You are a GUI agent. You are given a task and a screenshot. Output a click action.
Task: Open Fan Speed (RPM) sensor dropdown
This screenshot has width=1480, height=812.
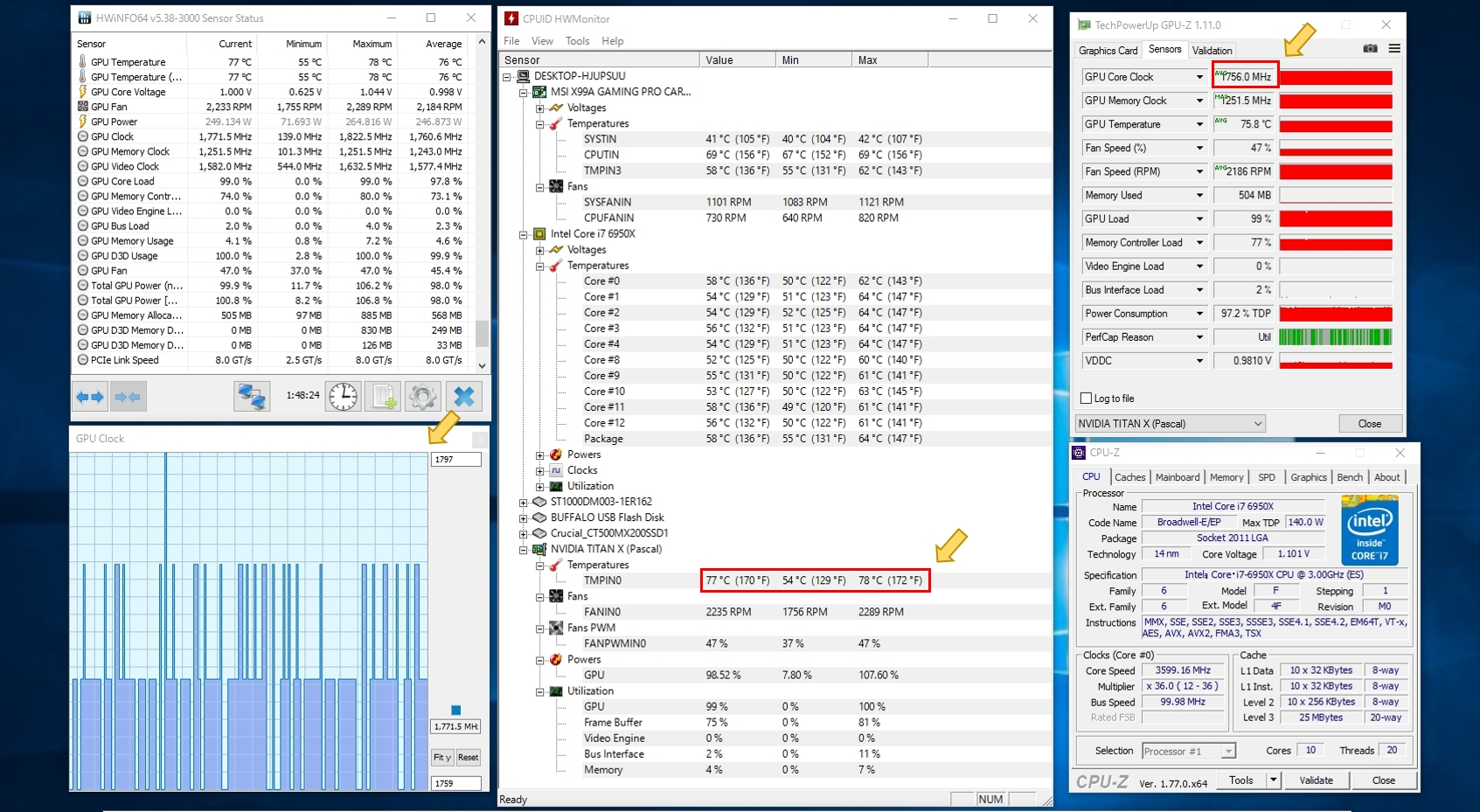point(1199,171)
